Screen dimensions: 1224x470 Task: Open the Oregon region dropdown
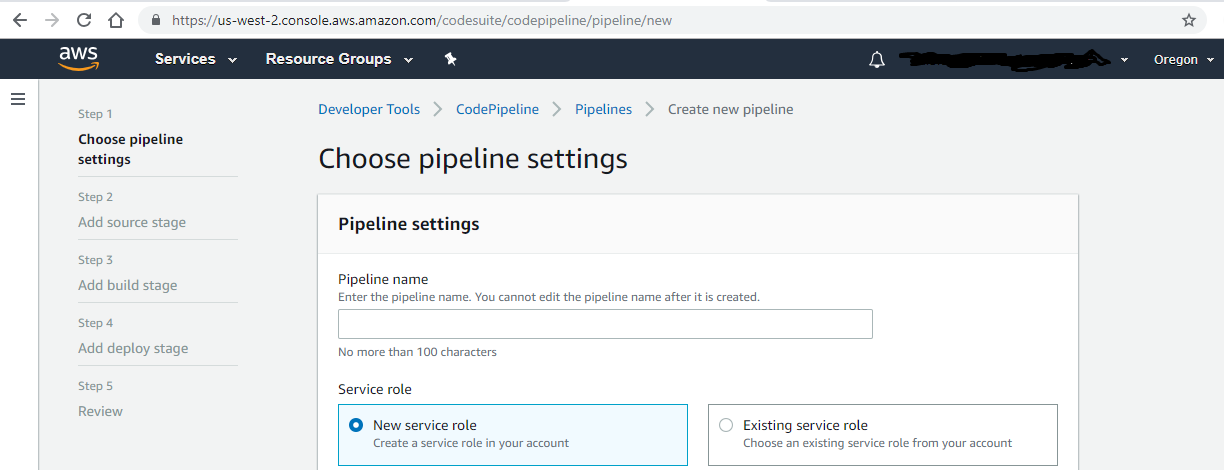[x=1184, y=59]
